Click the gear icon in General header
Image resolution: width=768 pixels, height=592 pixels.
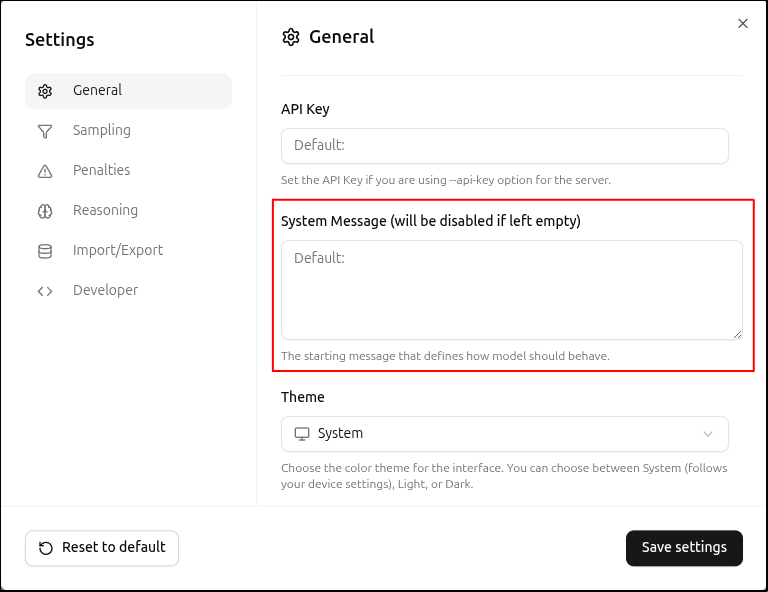[x=291, y=37]
